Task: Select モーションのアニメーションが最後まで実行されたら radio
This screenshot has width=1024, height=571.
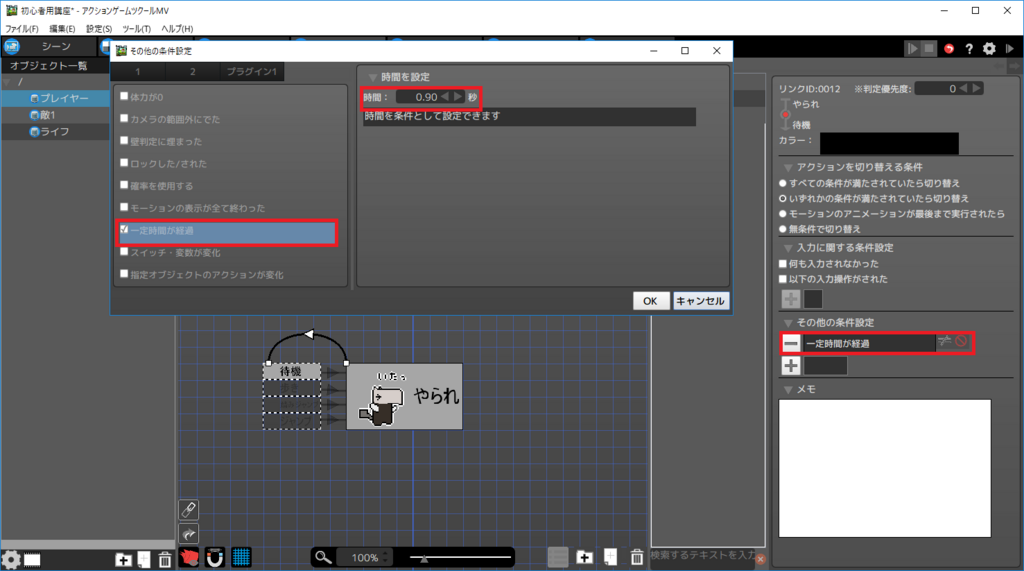Action: [x=783, y=214]
